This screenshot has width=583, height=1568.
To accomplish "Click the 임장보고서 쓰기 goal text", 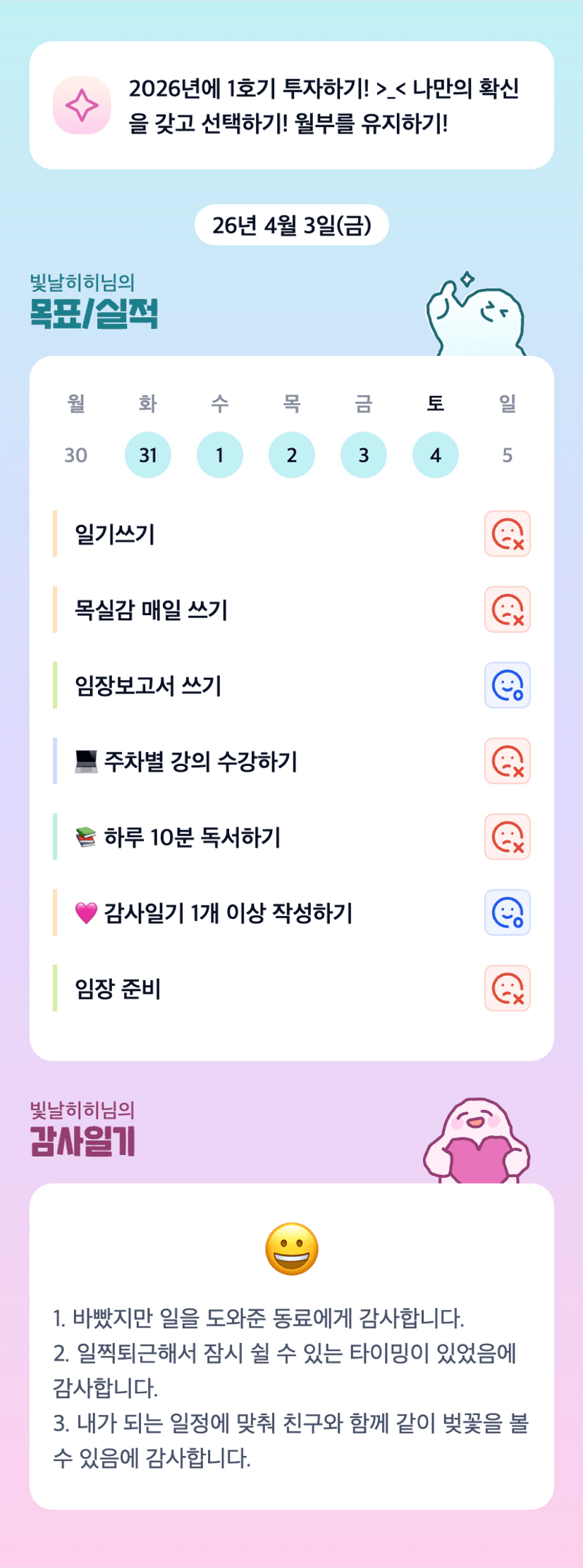I will (x=149, y=686).
